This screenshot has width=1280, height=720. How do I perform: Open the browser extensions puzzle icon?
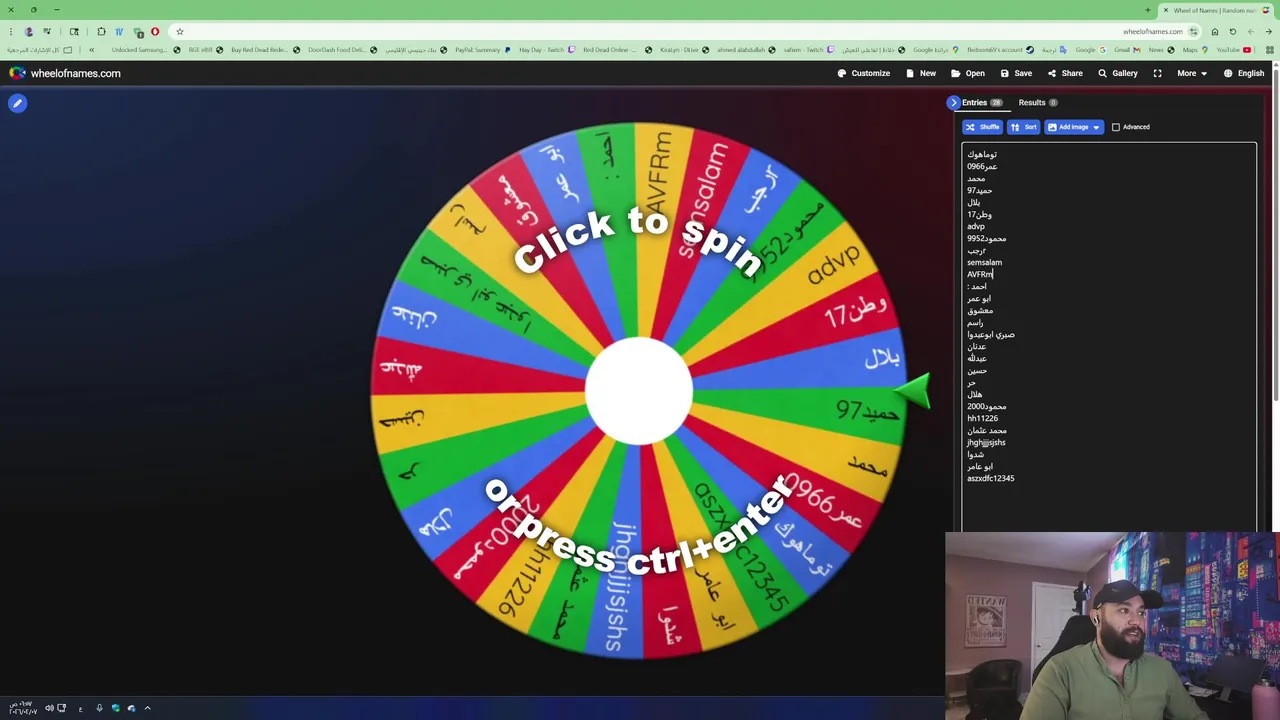click(x=101, y=31)
